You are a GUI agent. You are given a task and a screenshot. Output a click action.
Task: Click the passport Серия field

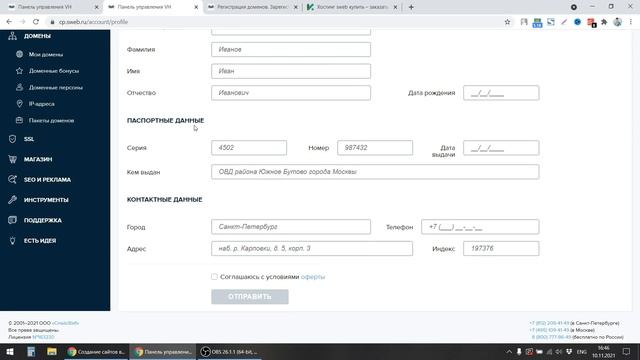(249, 148)
